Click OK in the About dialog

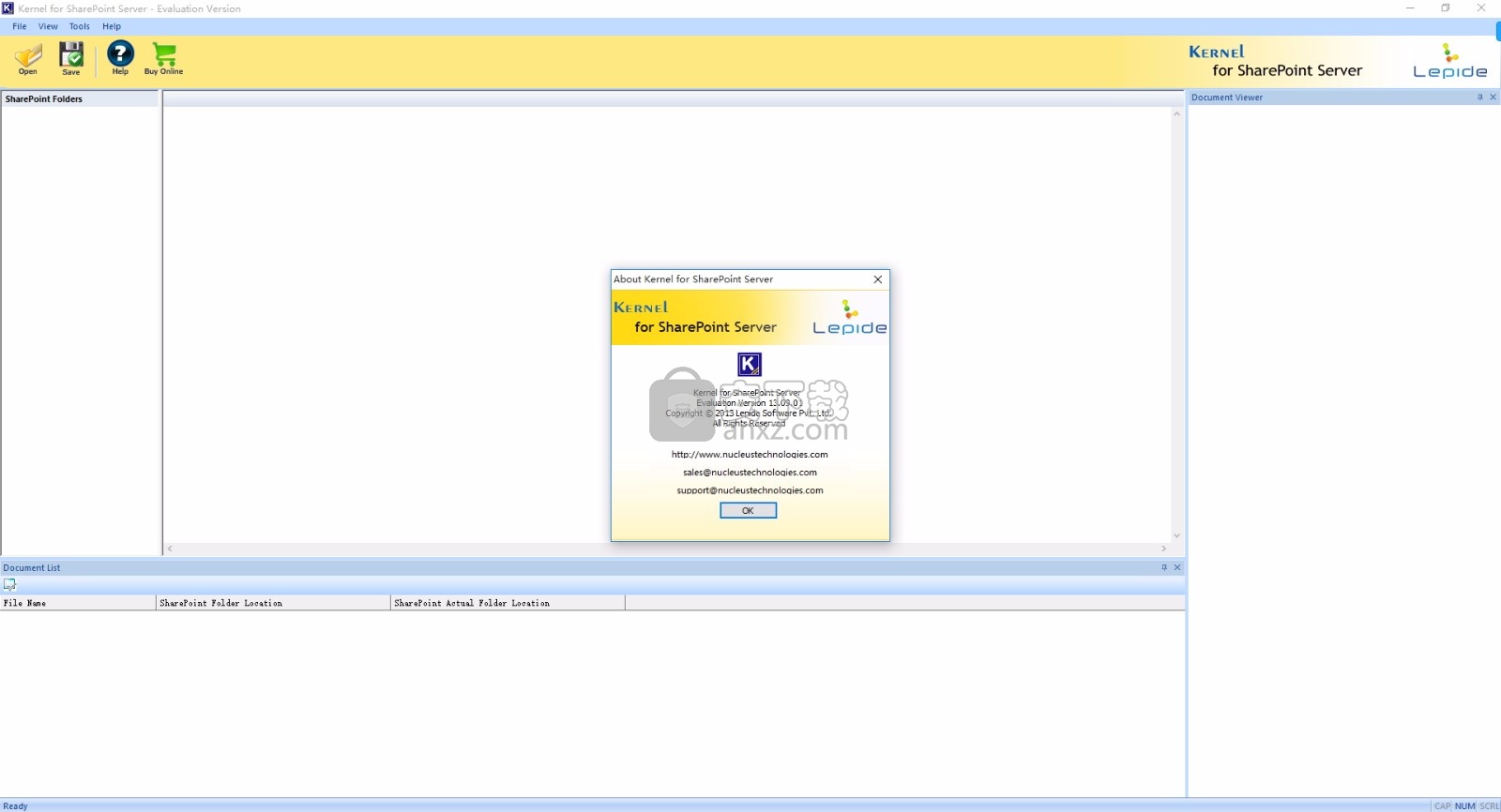pos(748,511)
